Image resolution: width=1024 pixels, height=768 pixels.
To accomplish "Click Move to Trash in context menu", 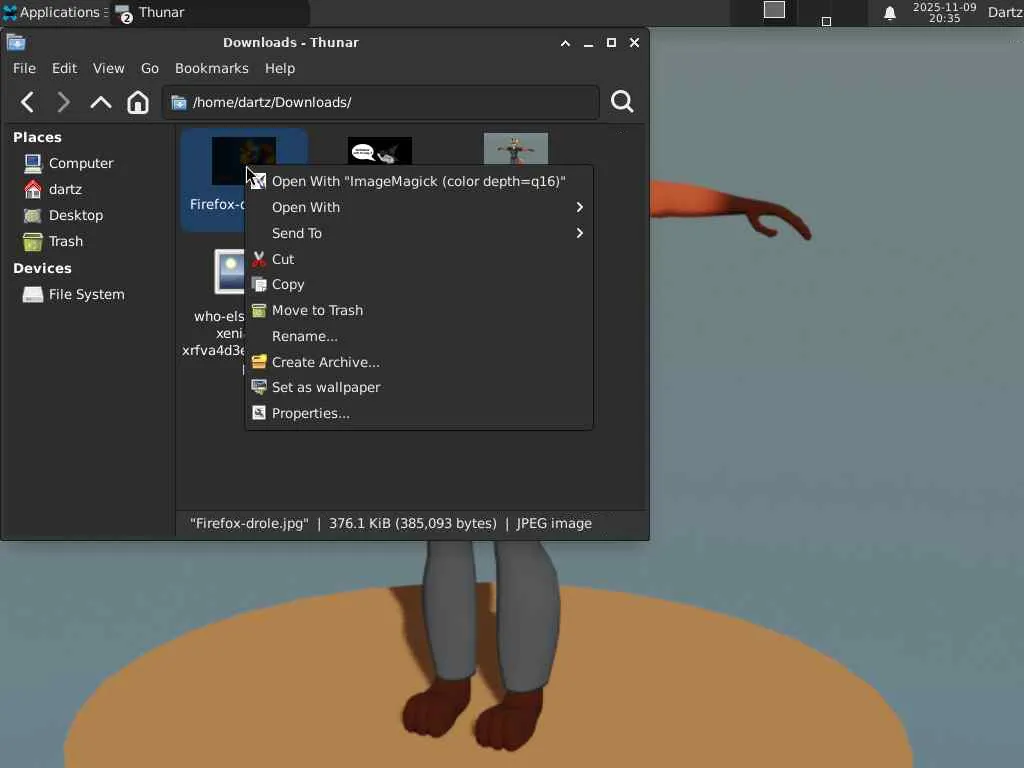I will (x=317, y=310).
